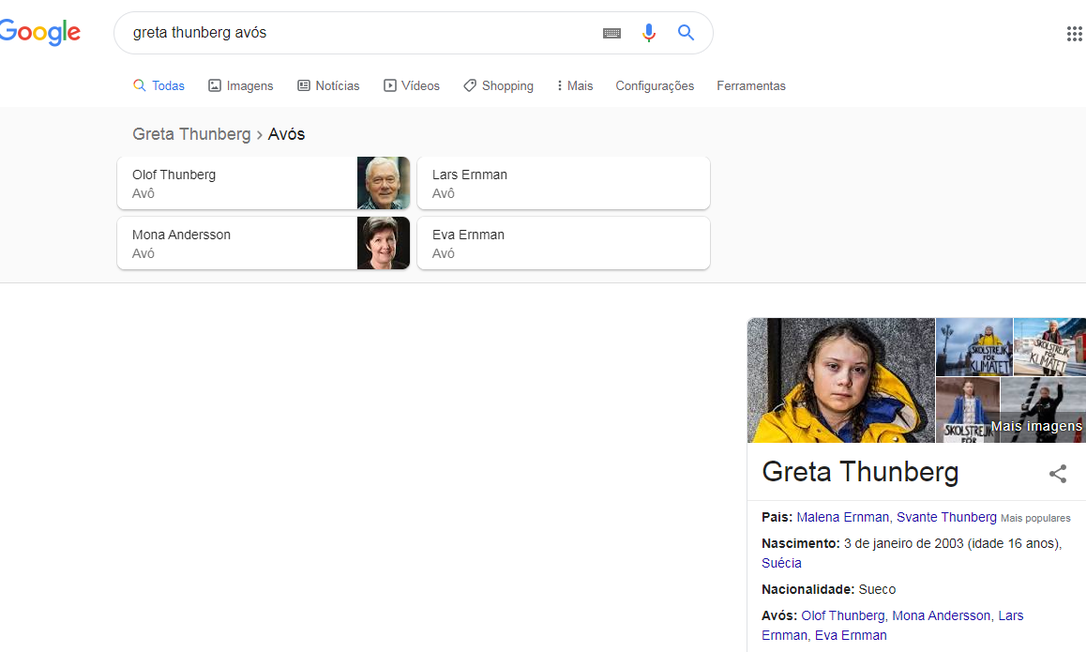
Task: Expand the Mais menu
Action: click(x=575, y=86)
